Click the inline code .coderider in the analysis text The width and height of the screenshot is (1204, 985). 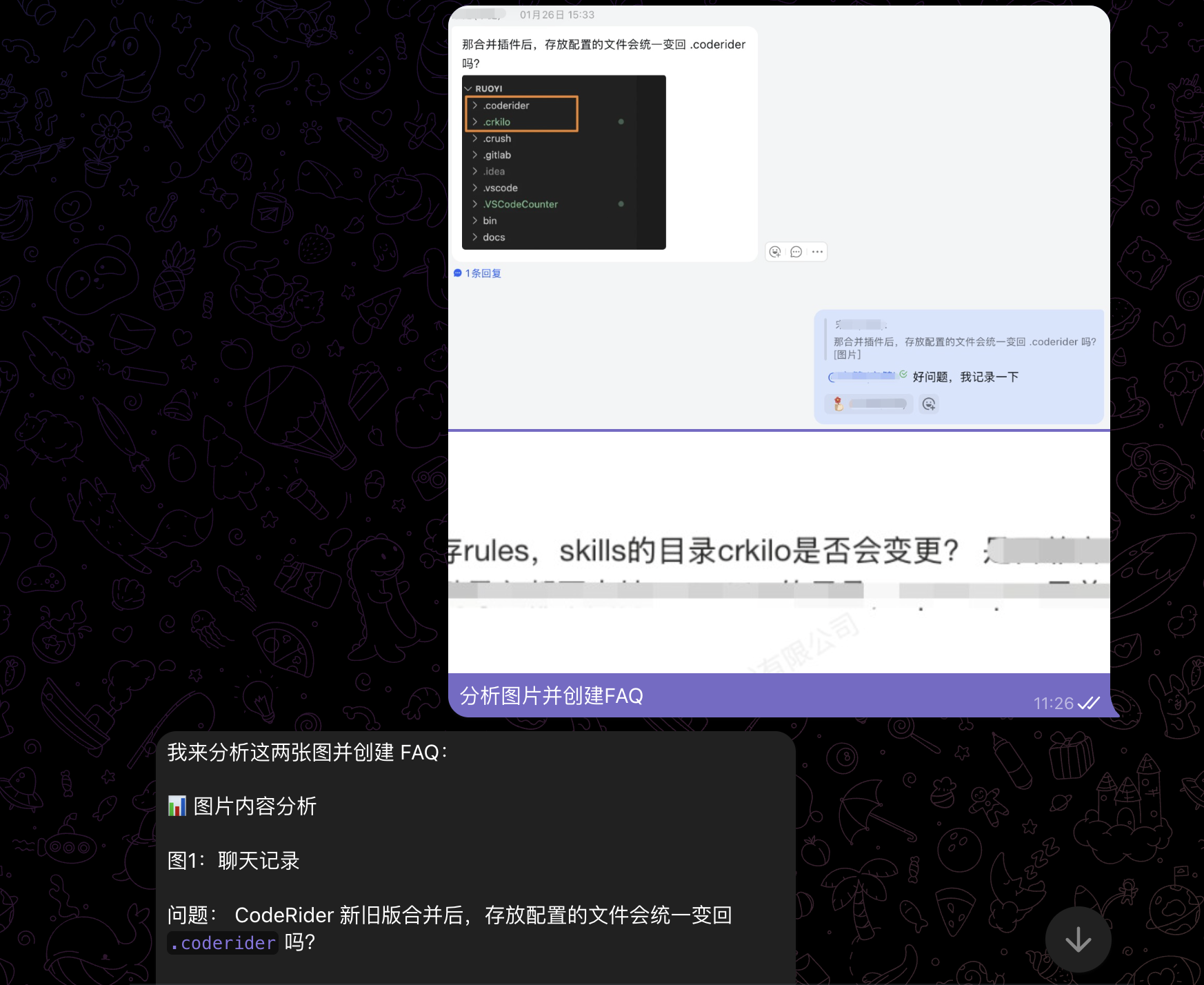pos(222,943)
